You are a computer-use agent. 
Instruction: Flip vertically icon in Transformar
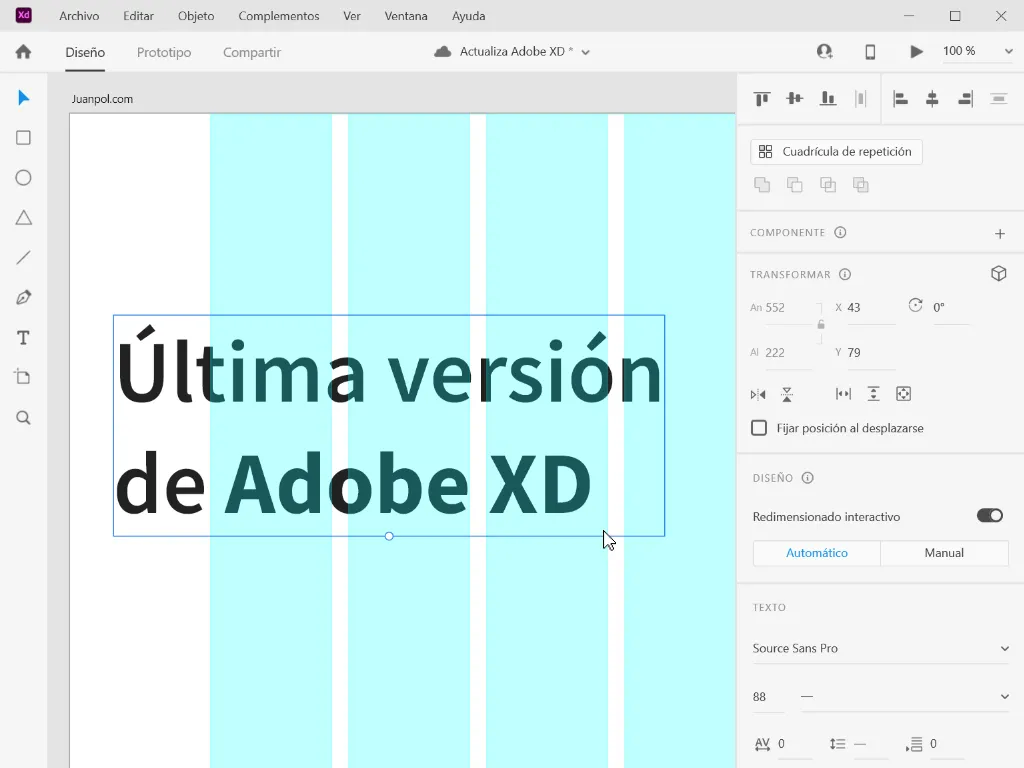[787, 394]
